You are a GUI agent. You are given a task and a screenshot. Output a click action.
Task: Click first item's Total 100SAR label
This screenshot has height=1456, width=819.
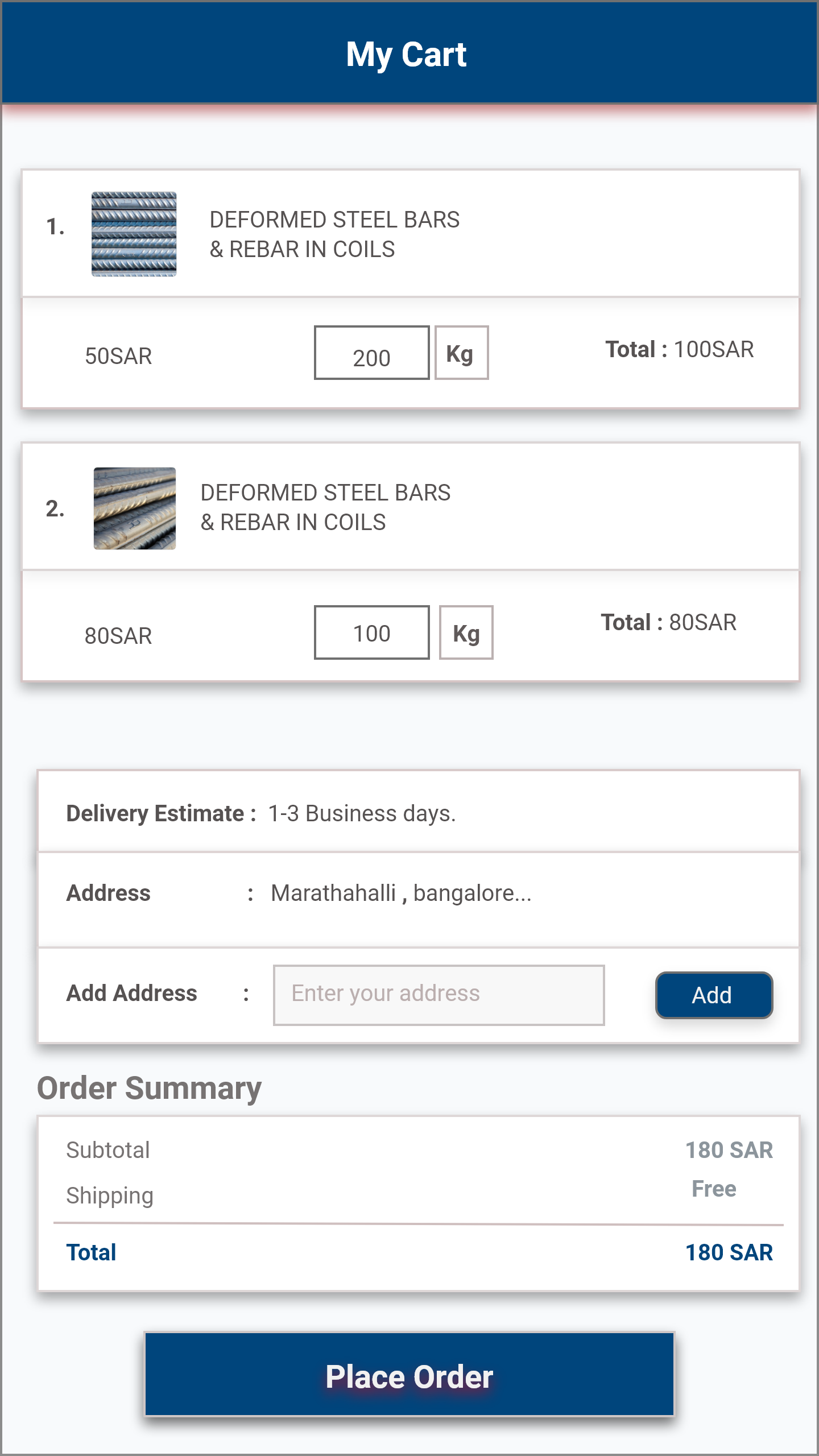coord(679,349)
